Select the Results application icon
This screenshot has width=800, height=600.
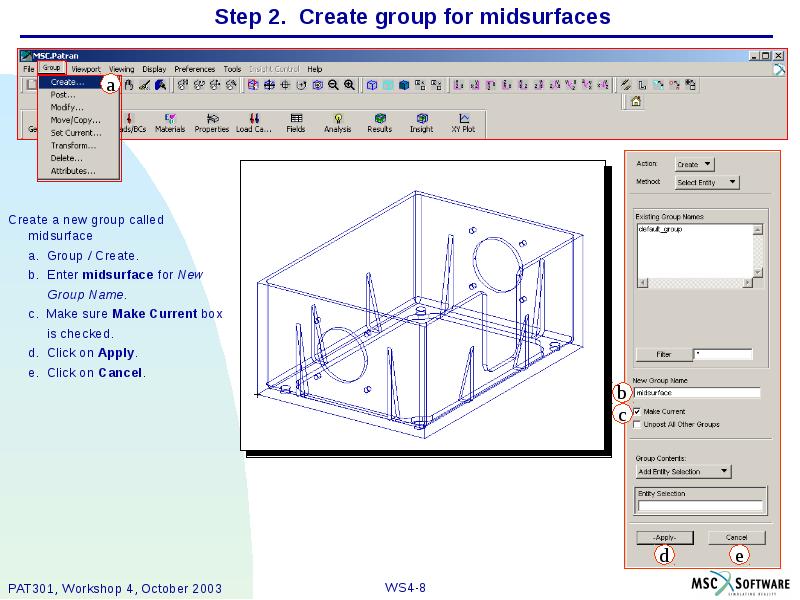click(x=380, y=118)
